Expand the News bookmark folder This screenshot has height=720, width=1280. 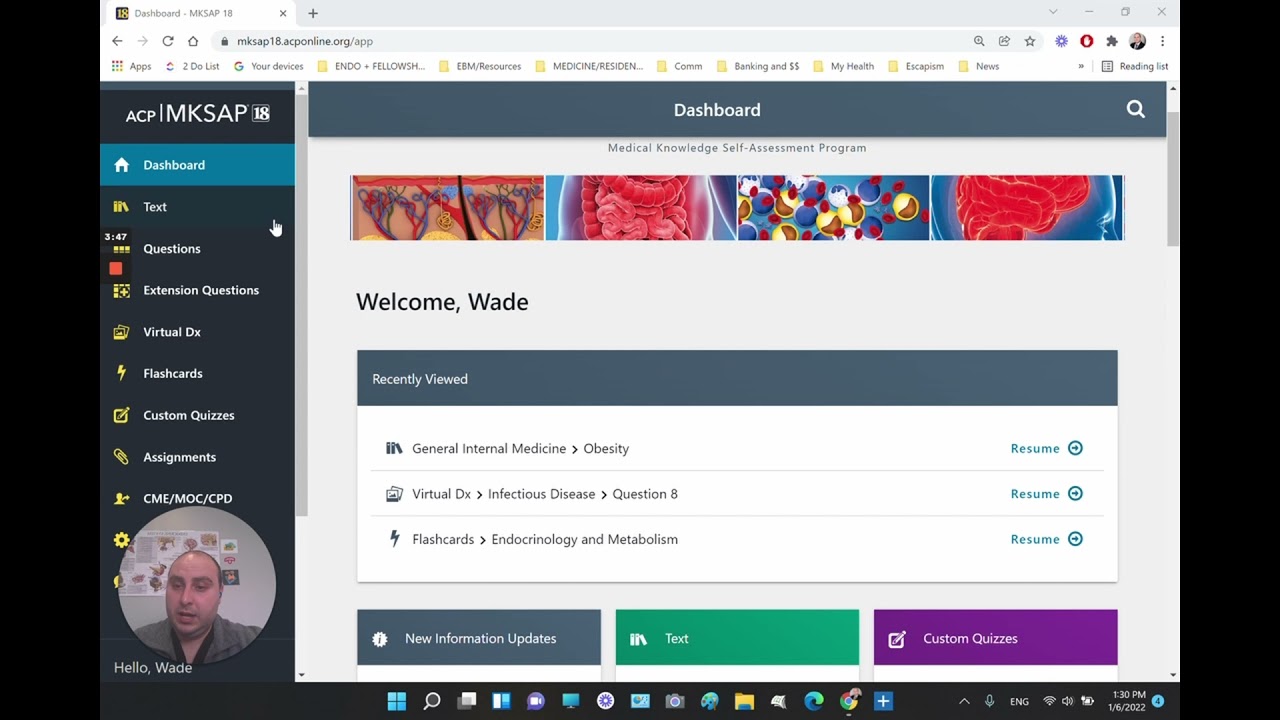(x=979, y=66)
